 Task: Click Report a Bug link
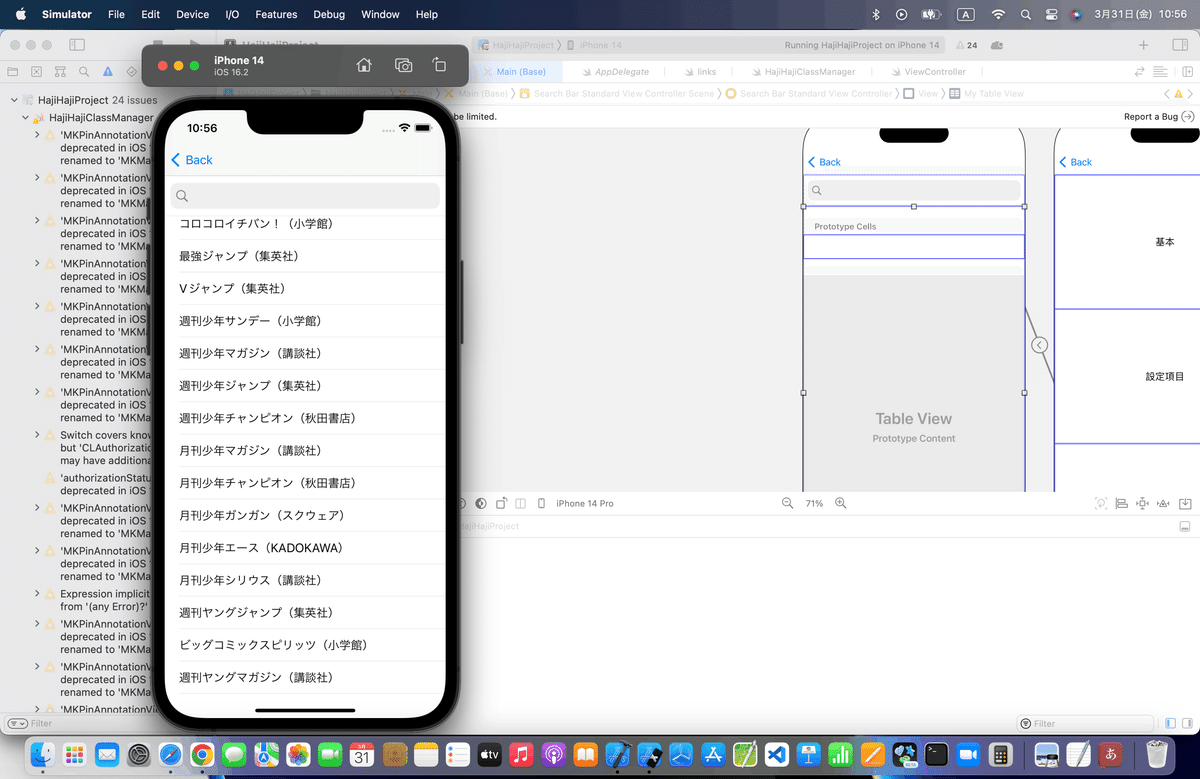(x=1158, y=116)
